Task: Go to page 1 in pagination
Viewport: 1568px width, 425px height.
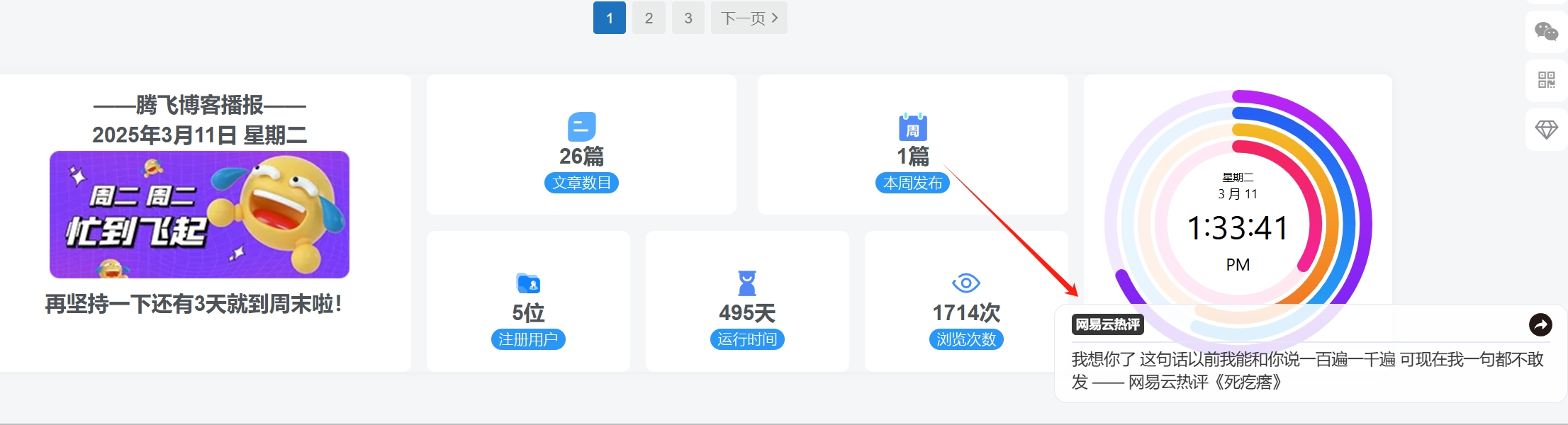Action: 609,18
